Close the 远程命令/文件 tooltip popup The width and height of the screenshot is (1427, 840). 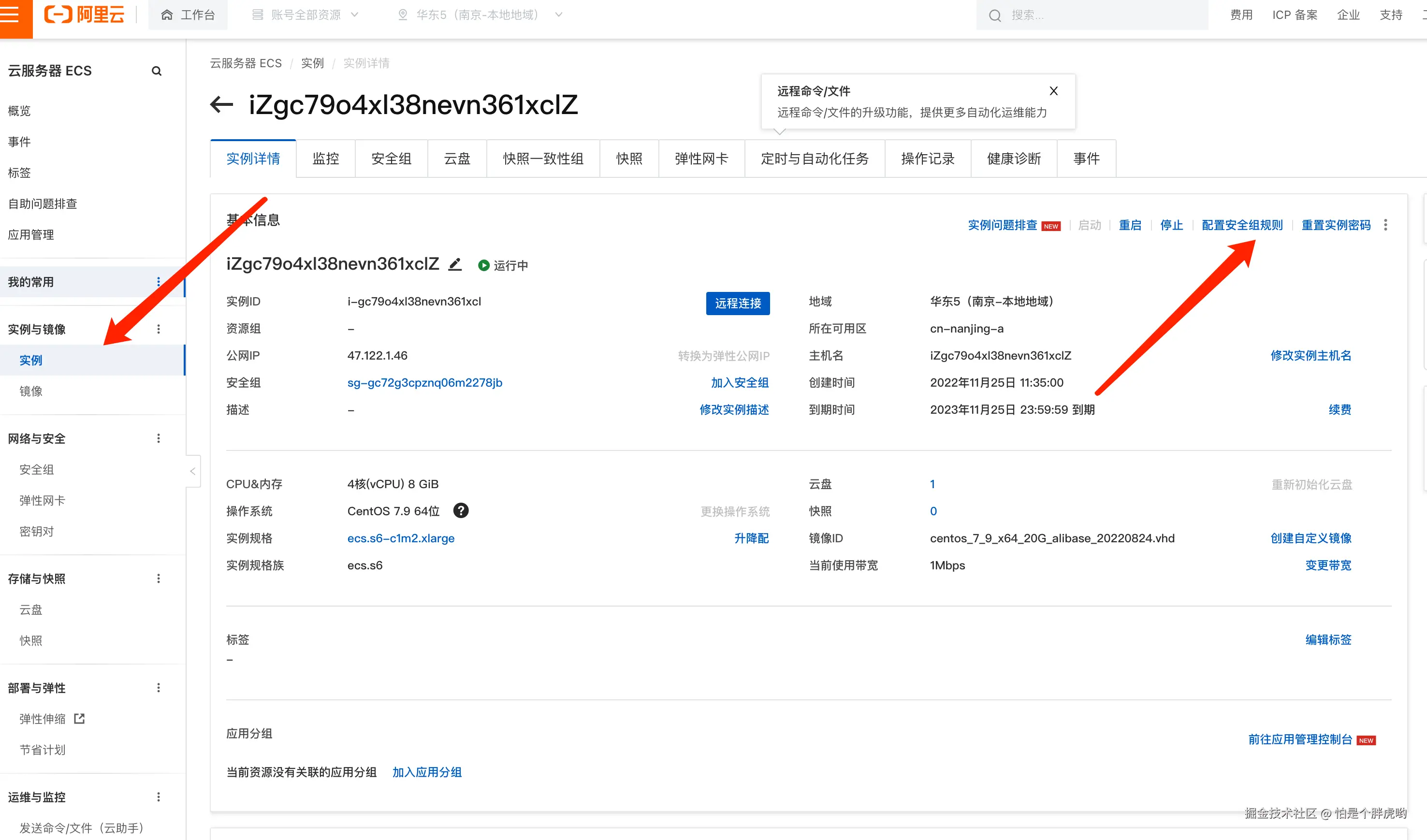(1053, 91)
